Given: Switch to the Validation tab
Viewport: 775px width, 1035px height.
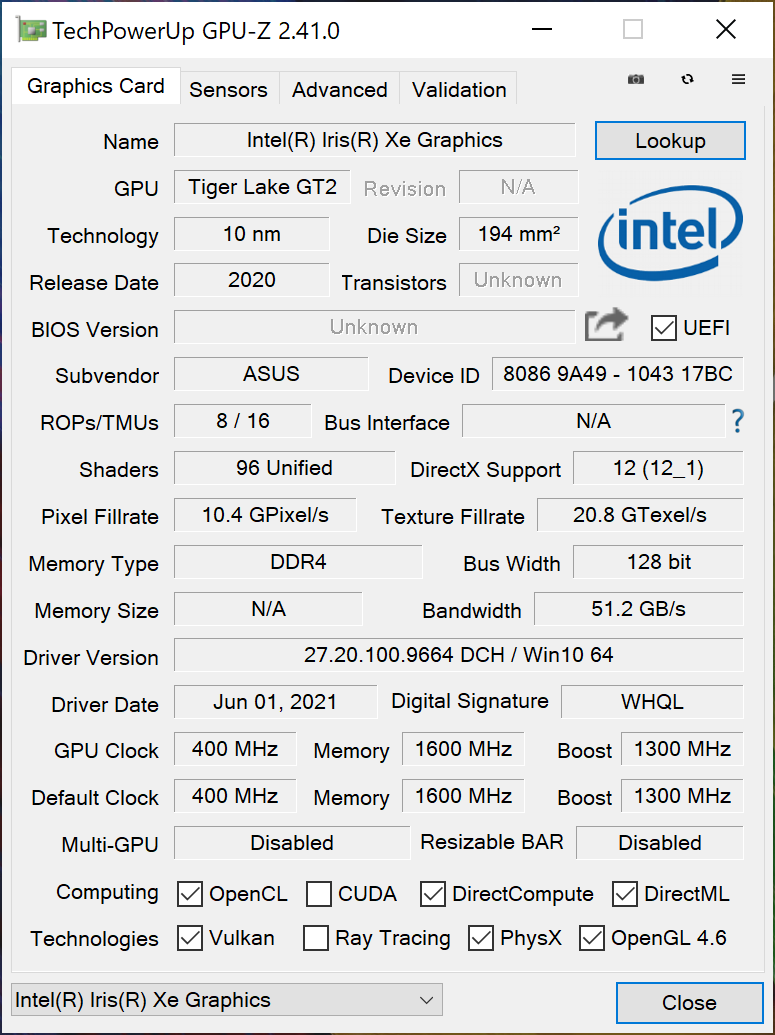Looking at the screenshot, I should coord(459,89).
